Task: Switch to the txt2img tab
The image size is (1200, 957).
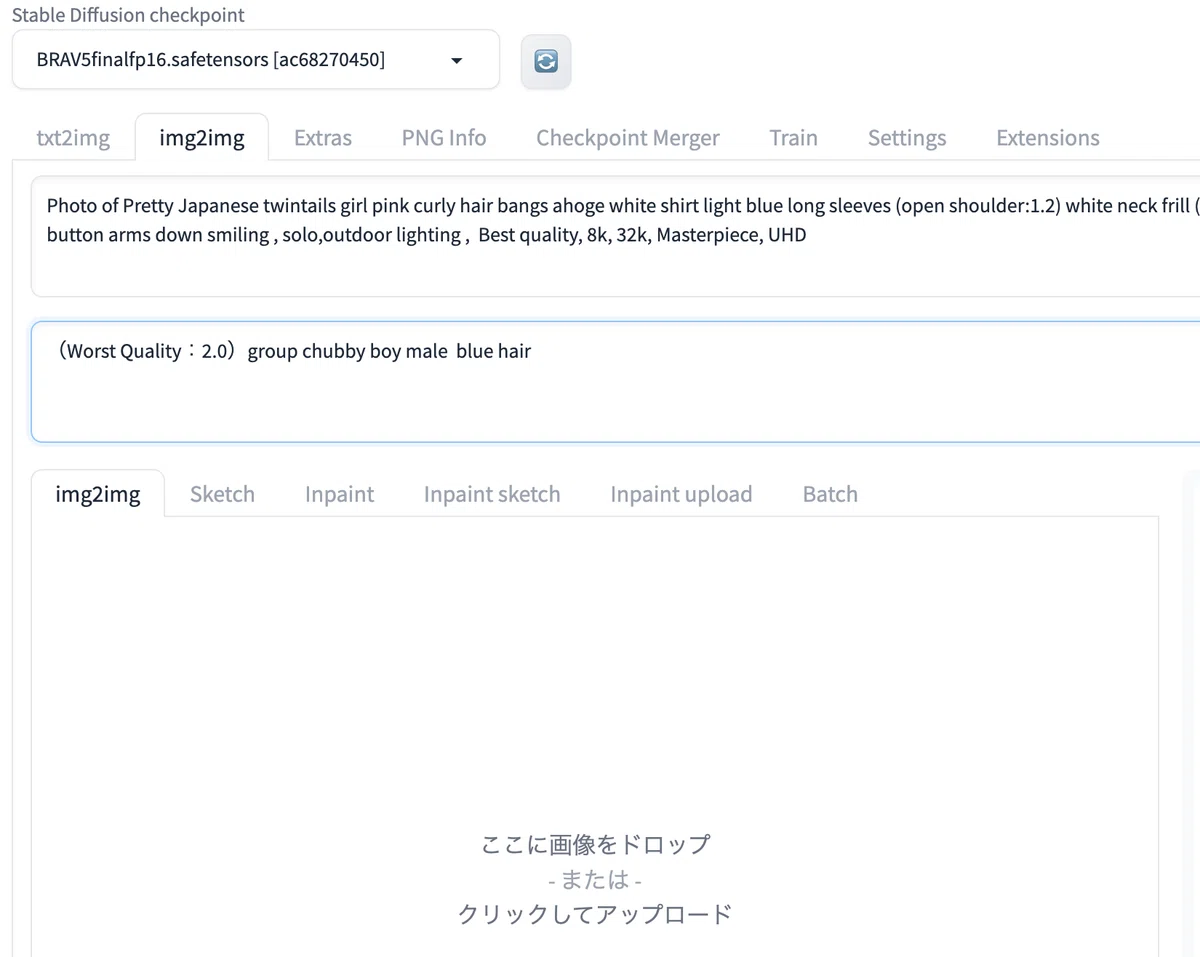Action: (73, 138)
